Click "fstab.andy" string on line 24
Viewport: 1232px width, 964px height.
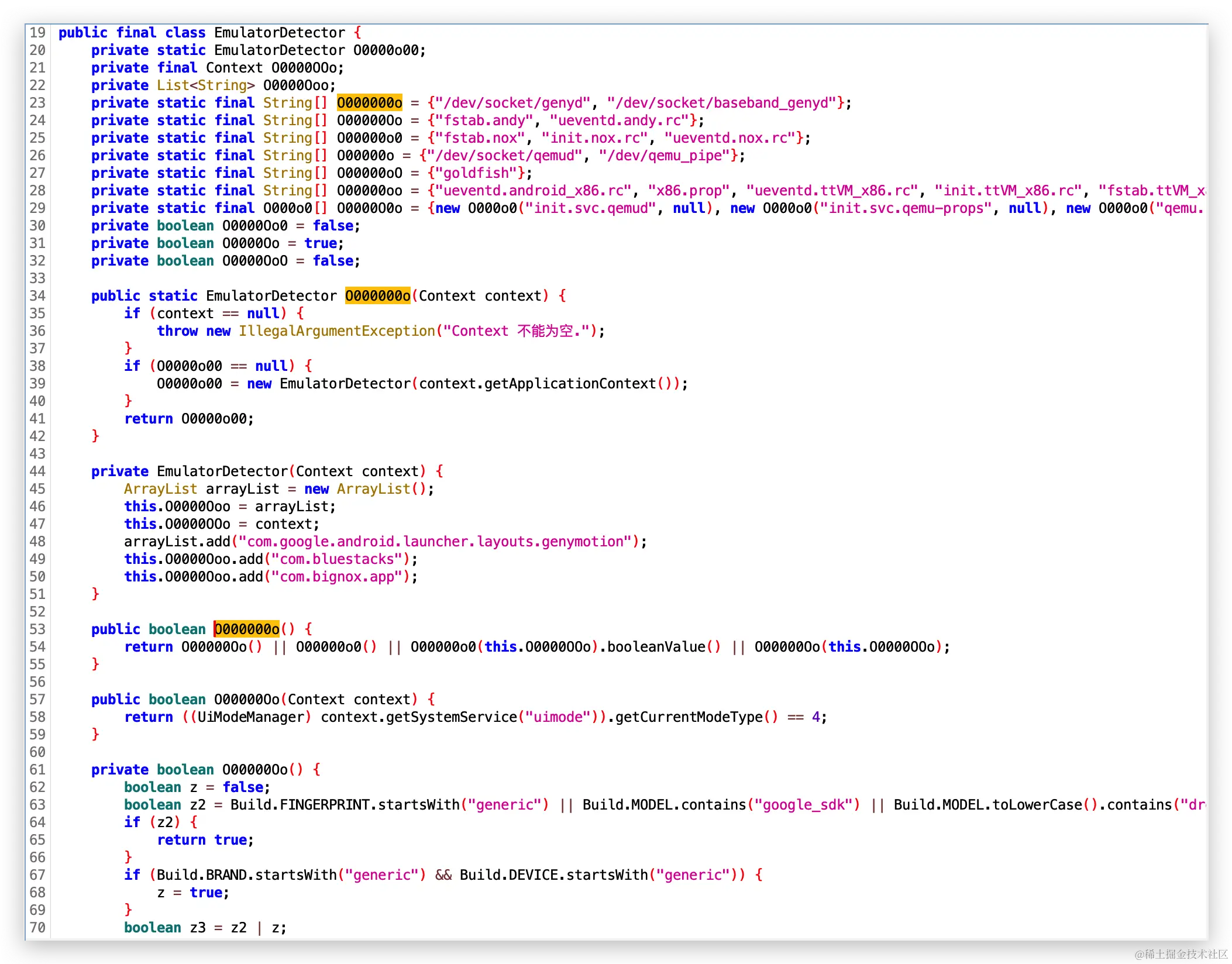point(484,120)
